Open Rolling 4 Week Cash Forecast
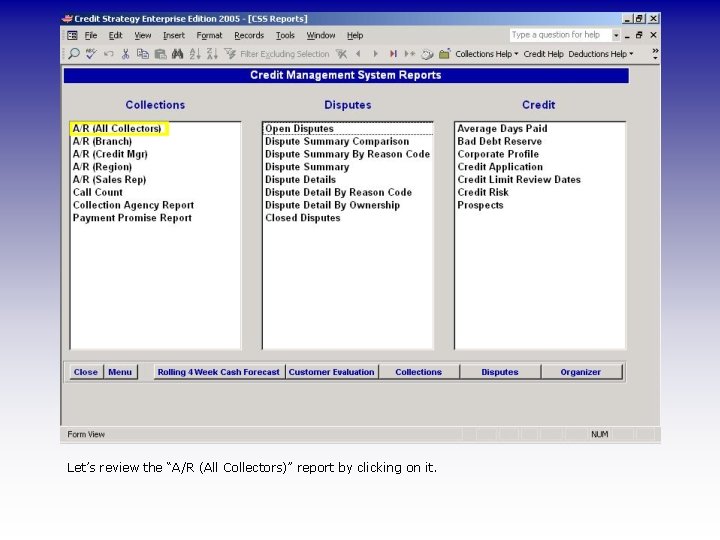This screenshot has width=720, height=540. coord(219,372)
